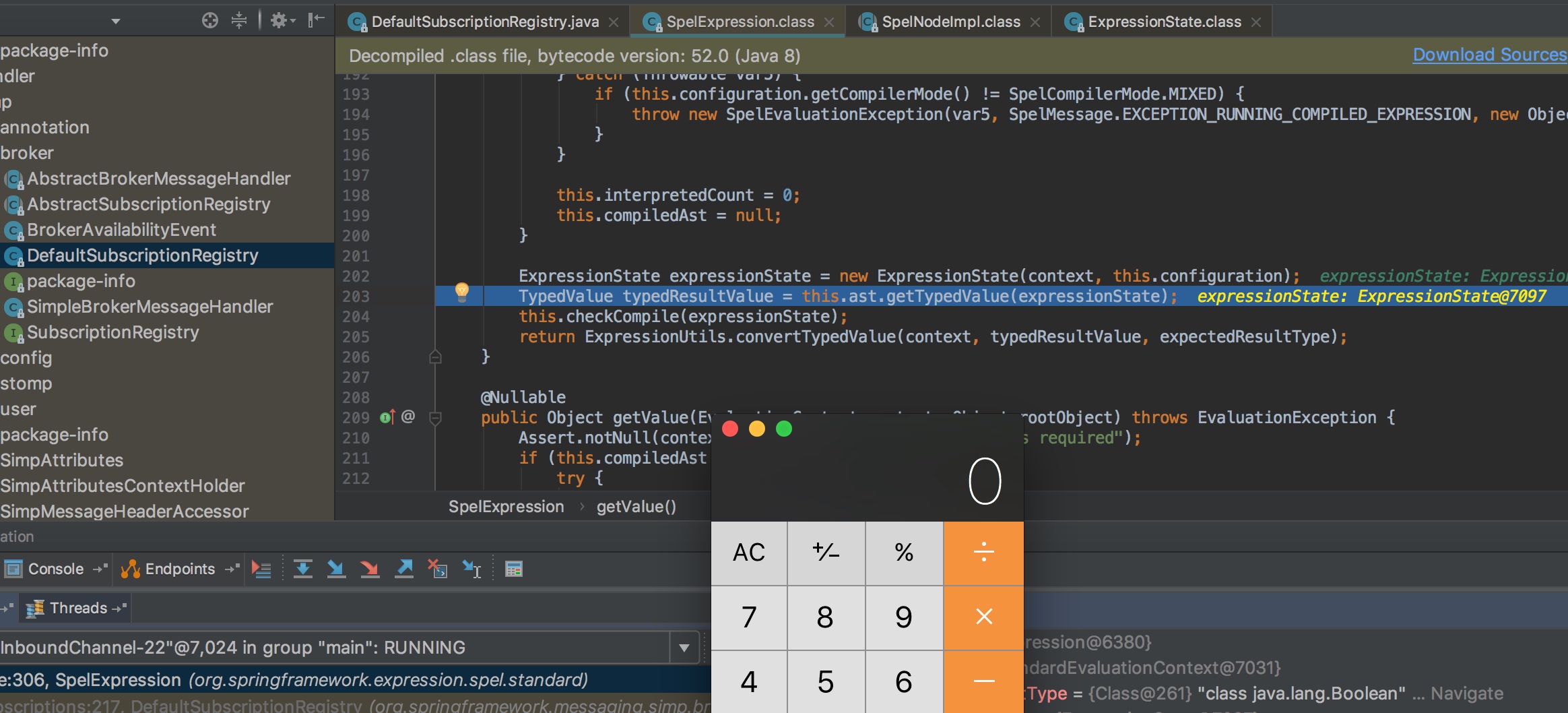Close the DefaultSubscriptionRegistry.java tab
1568x713 pixels.
614,22
